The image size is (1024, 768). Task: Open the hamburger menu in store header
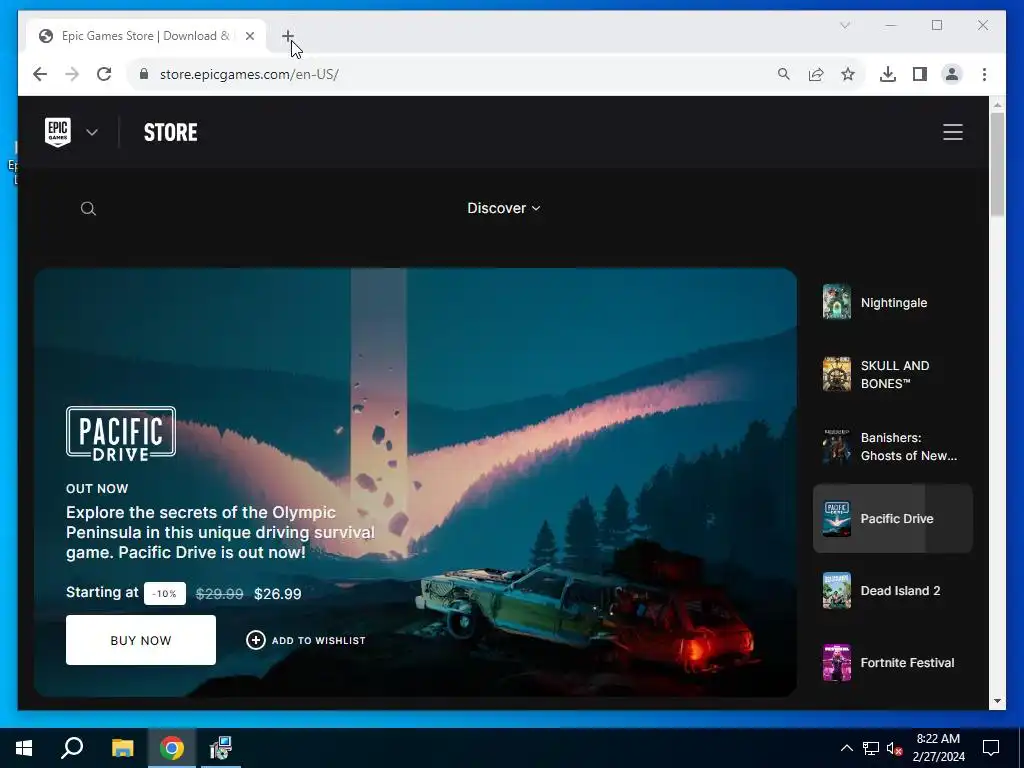coord(953,132)
